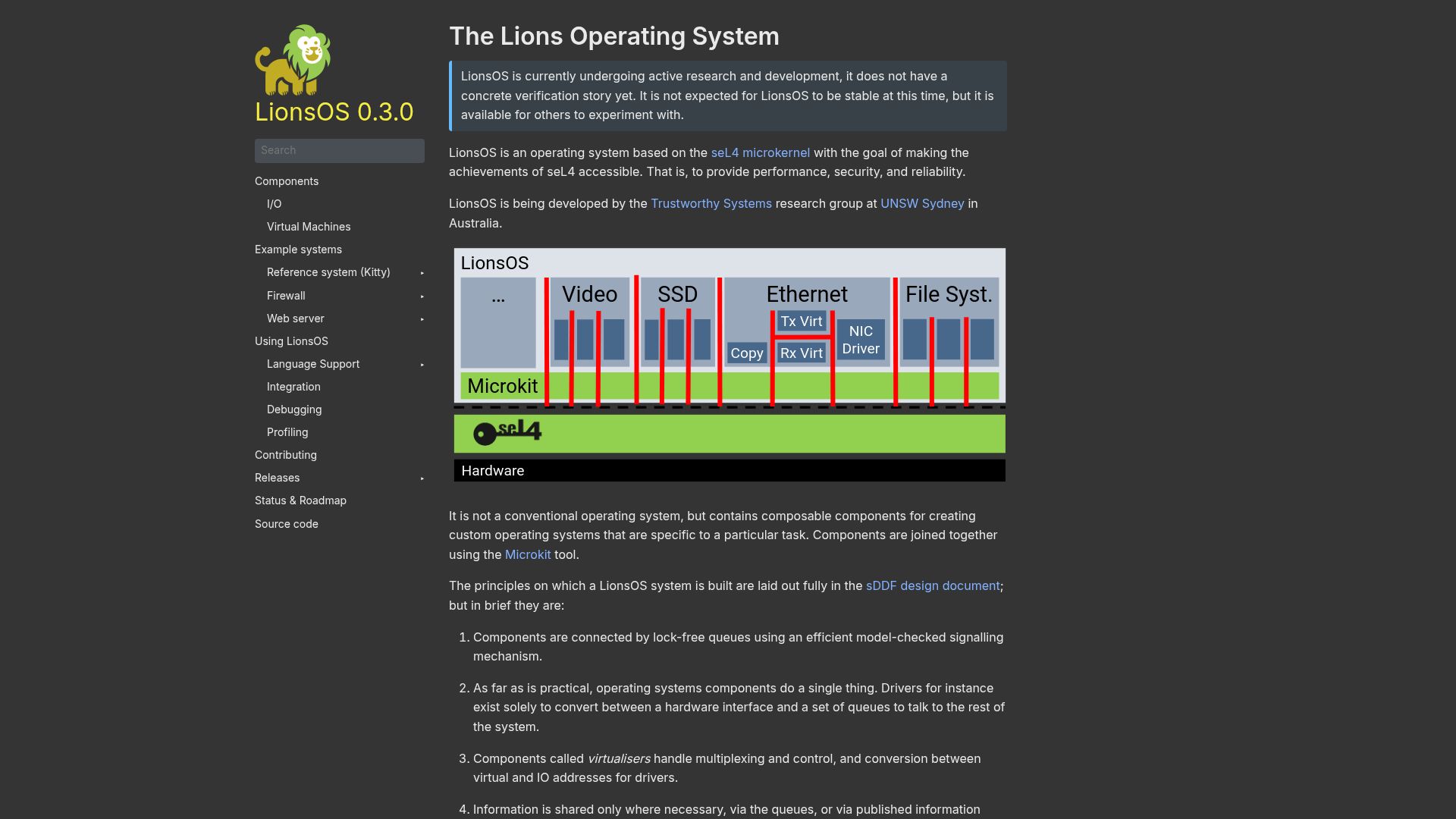
Task: Open the Debugging page
Action: tap(294, 409)
